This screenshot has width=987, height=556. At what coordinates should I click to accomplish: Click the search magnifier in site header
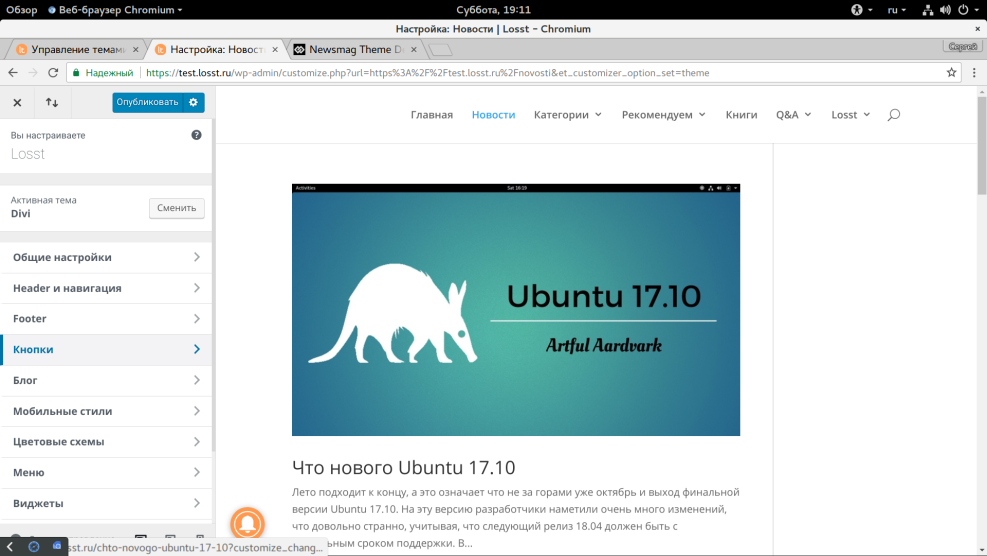(893, 115)
